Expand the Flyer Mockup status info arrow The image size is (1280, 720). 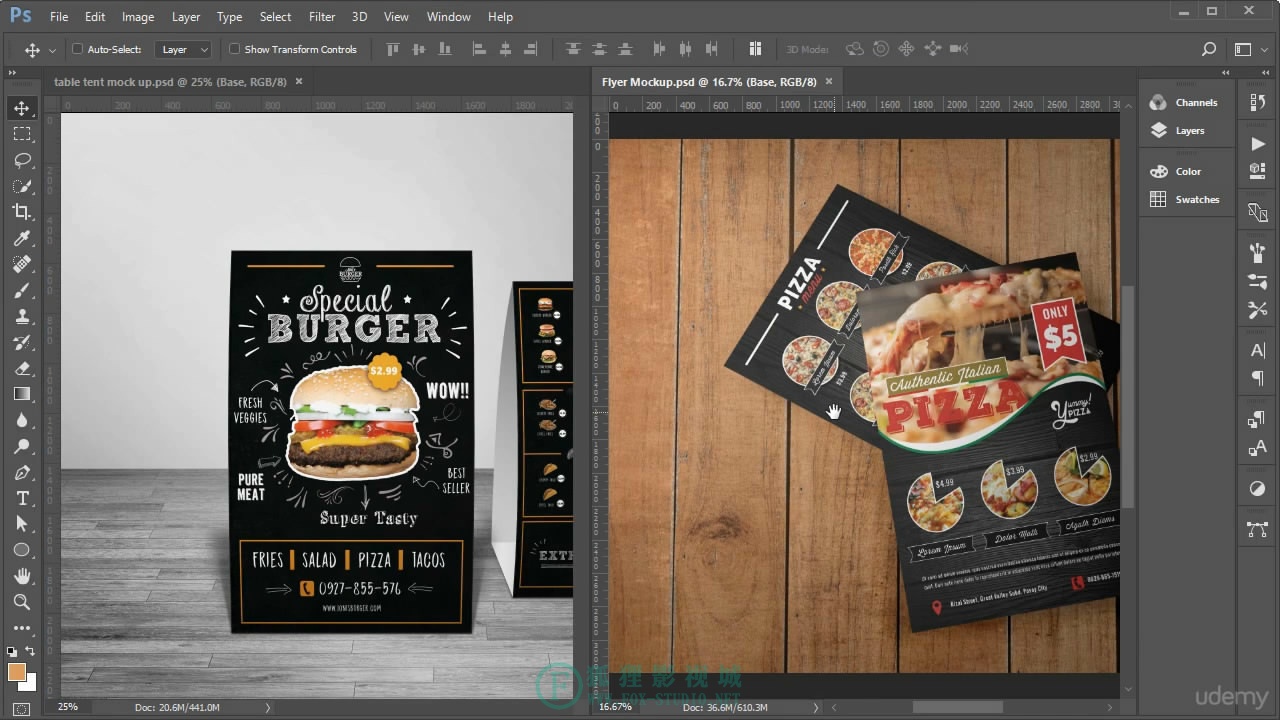point(816,707)
